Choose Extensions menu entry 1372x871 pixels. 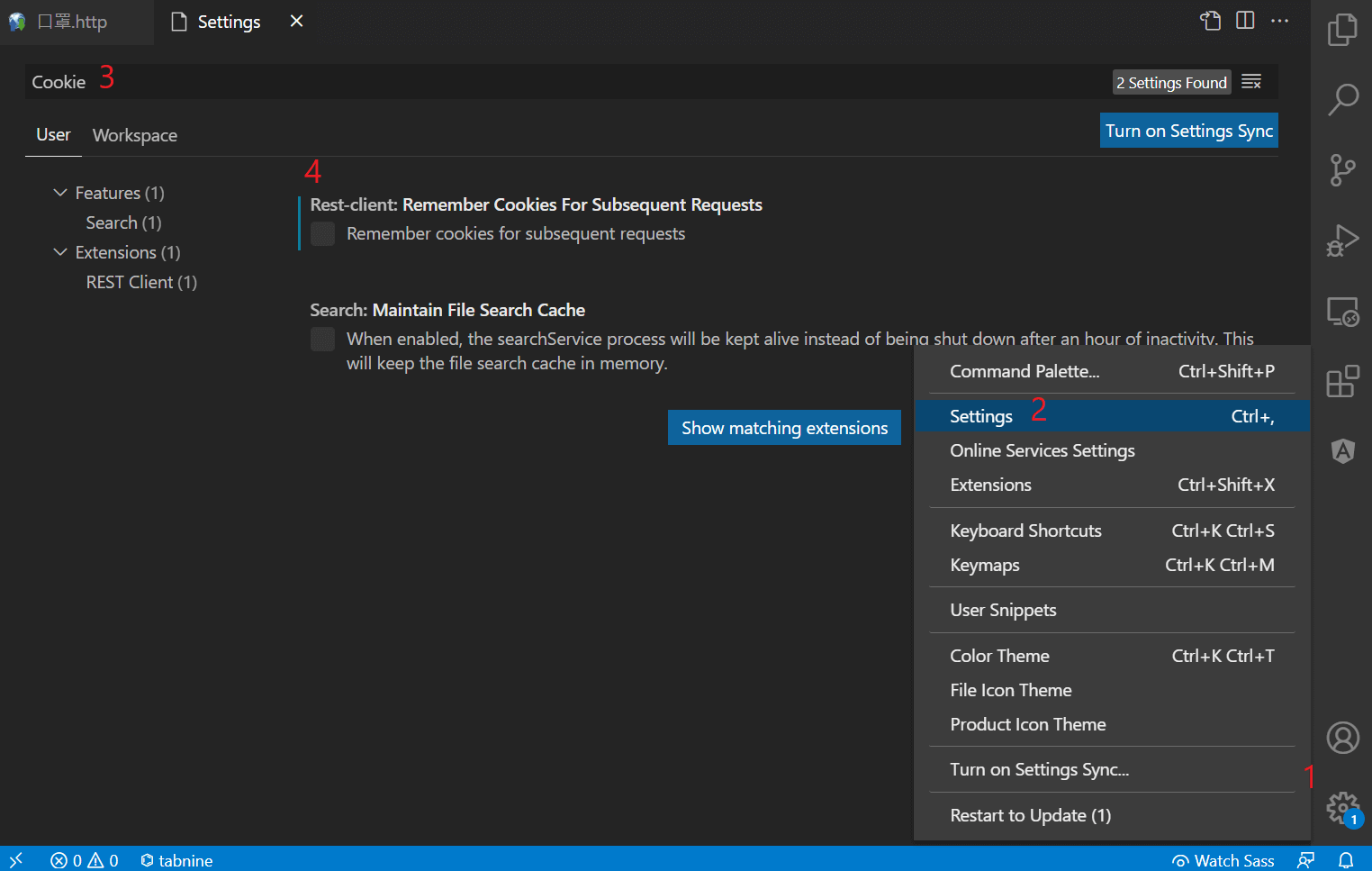1112,485
